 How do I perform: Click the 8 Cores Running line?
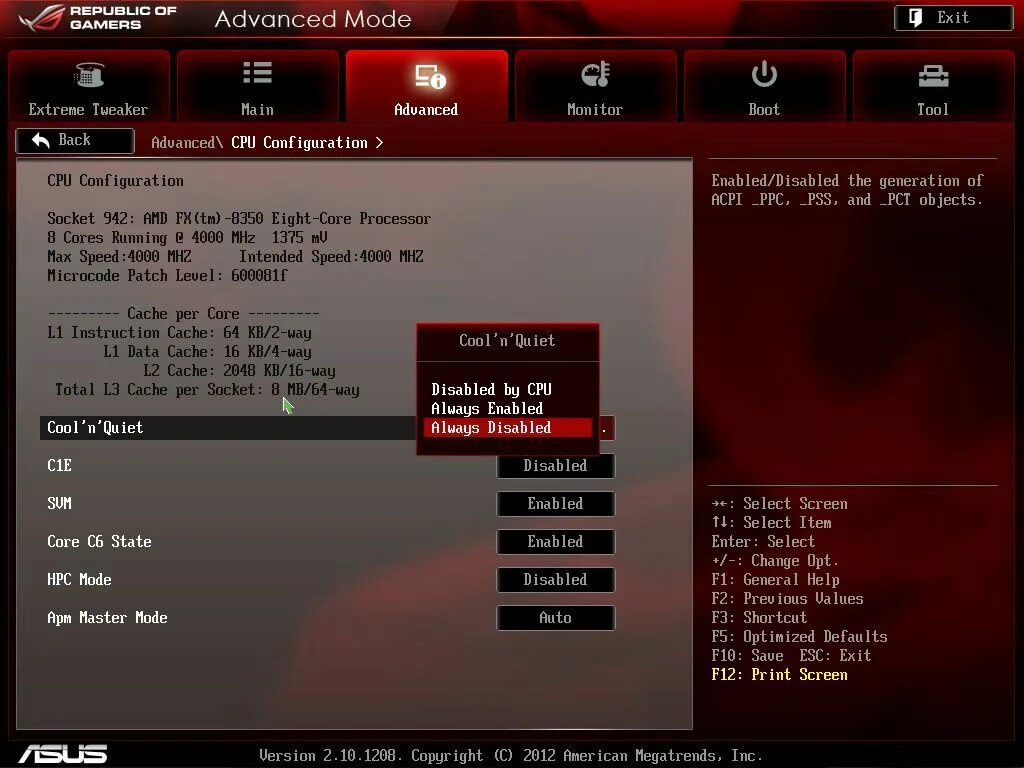pos(187,238)
